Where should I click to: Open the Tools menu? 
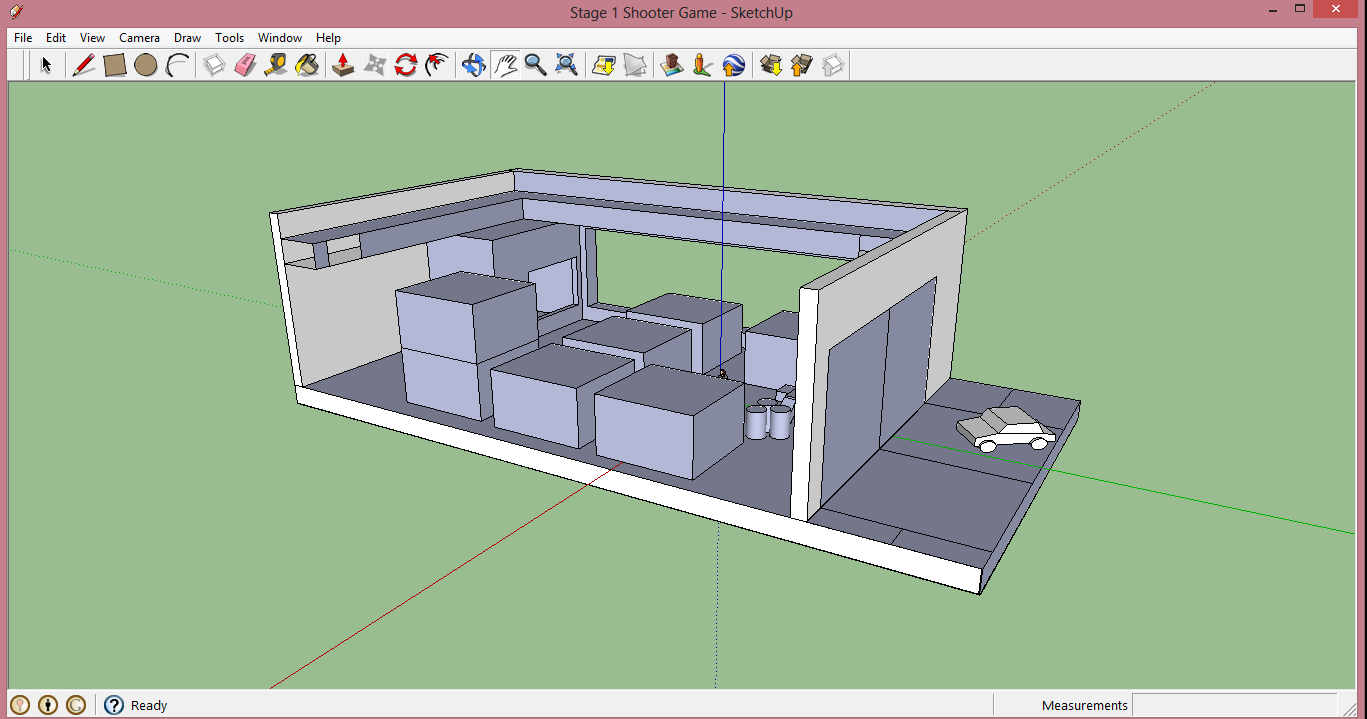click(x=229, y=37)
